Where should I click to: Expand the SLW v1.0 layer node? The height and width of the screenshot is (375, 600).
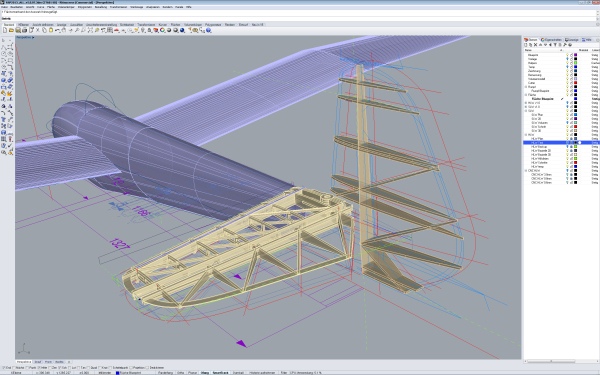tap(526, 106)
